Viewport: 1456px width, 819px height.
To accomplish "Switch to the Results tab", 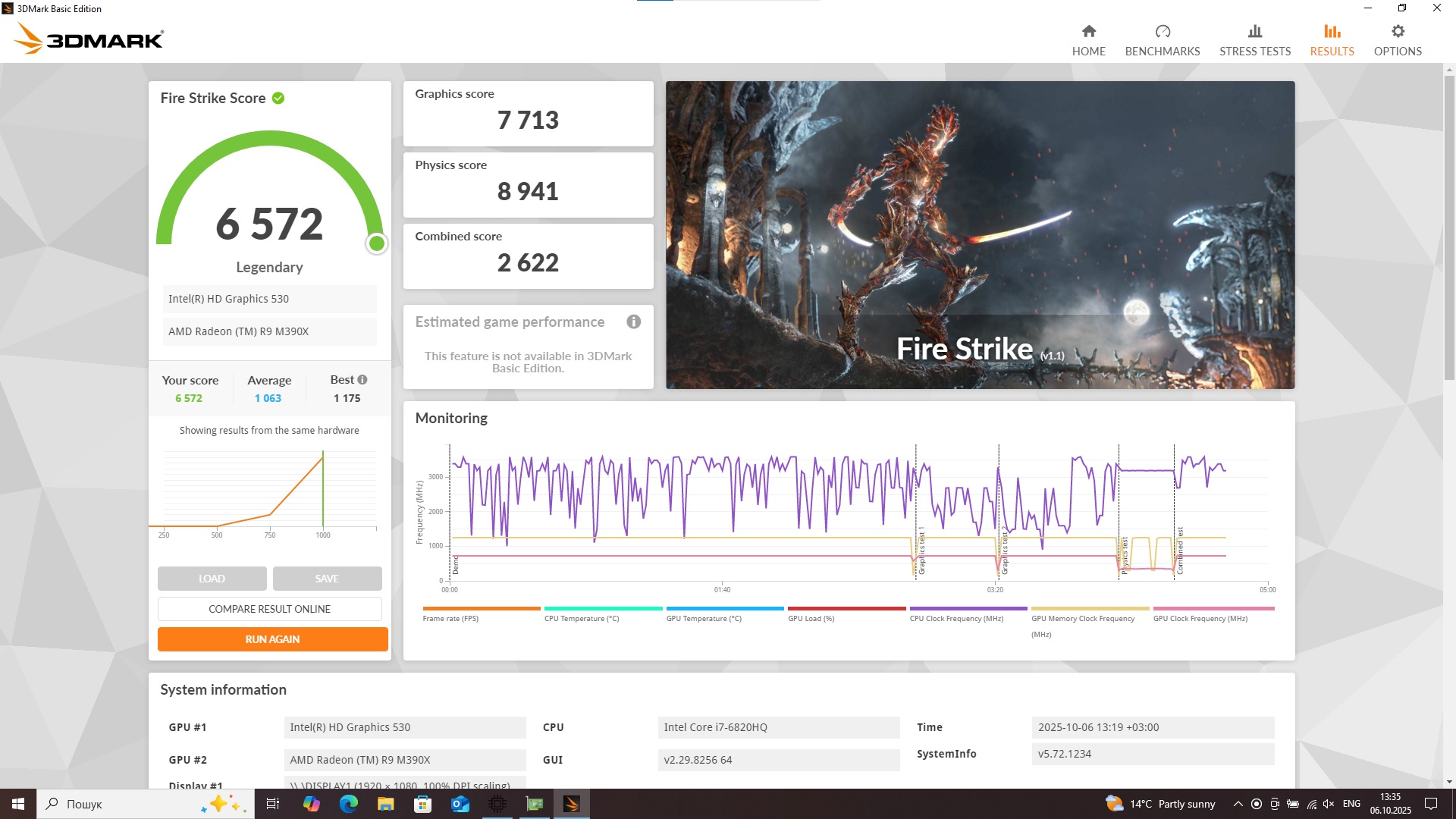I will (1331, 40).
